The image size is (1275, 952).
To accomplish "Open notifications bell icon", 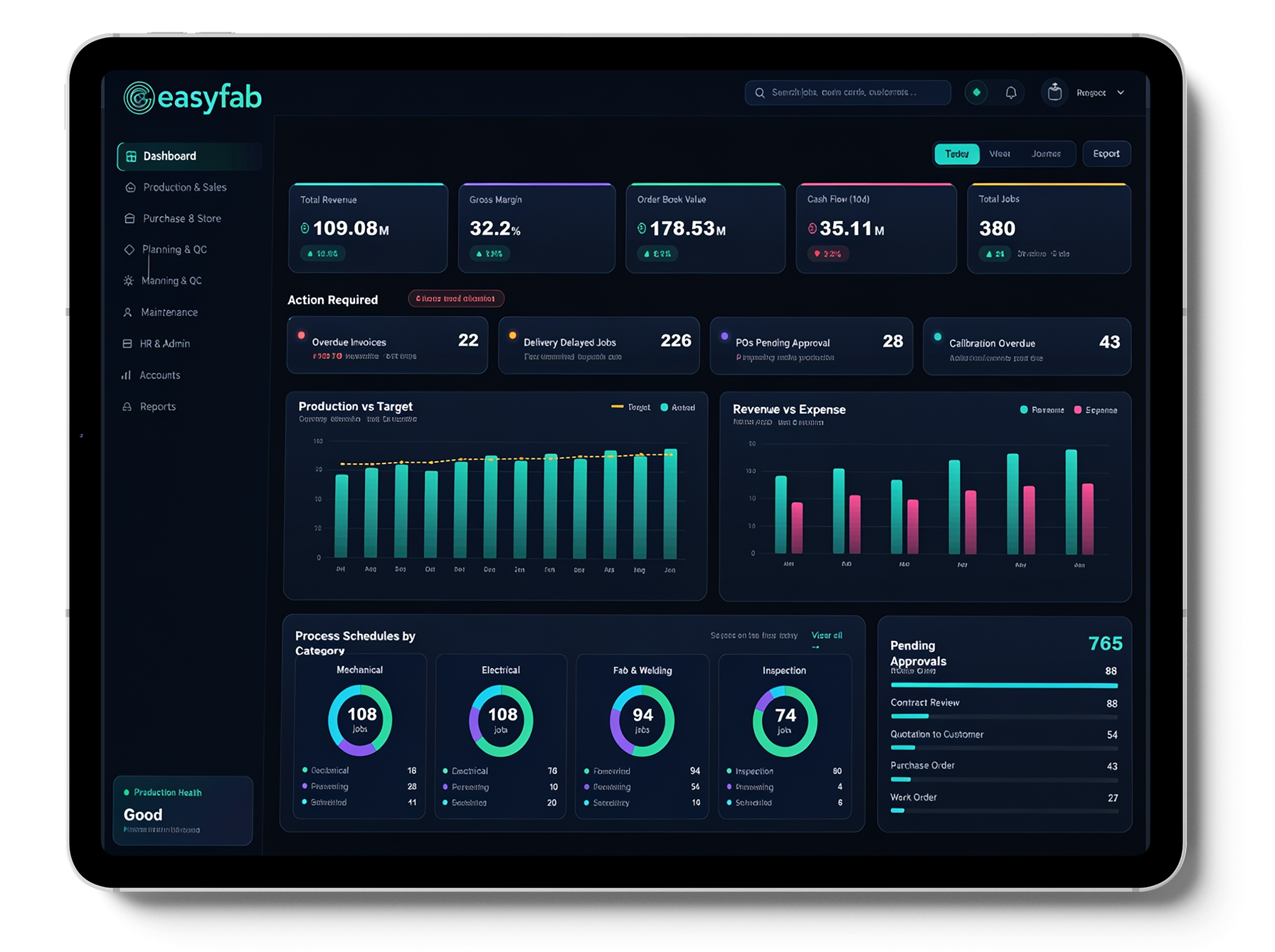I will 1010,92.
